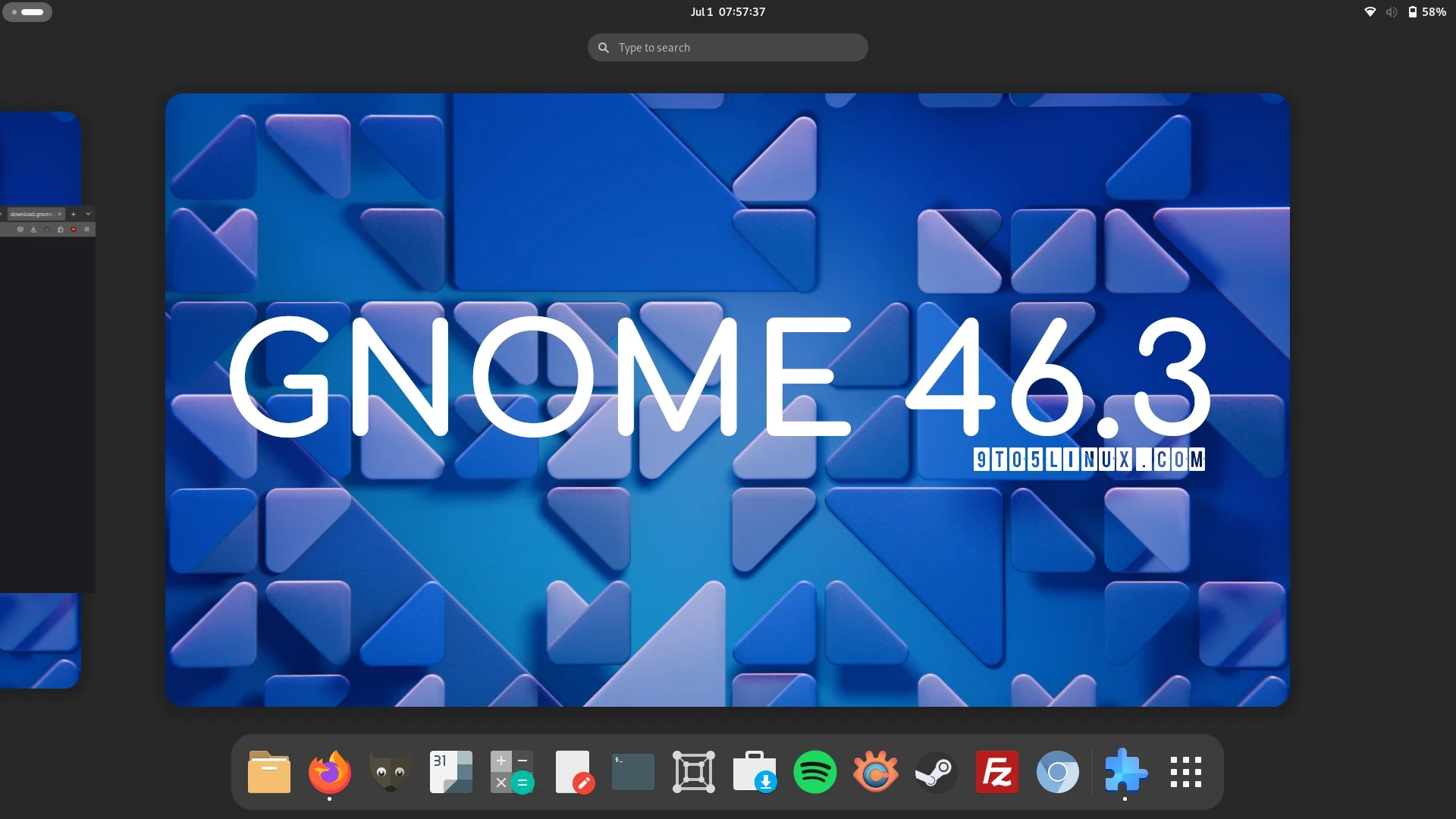Open the Extensions puzzle-piece app

point(1125,772)
